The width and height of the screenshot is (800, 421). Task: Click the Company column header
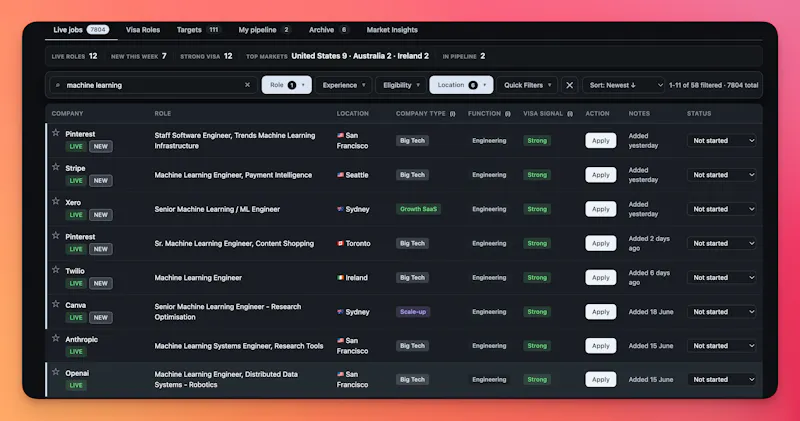point(67,113)
